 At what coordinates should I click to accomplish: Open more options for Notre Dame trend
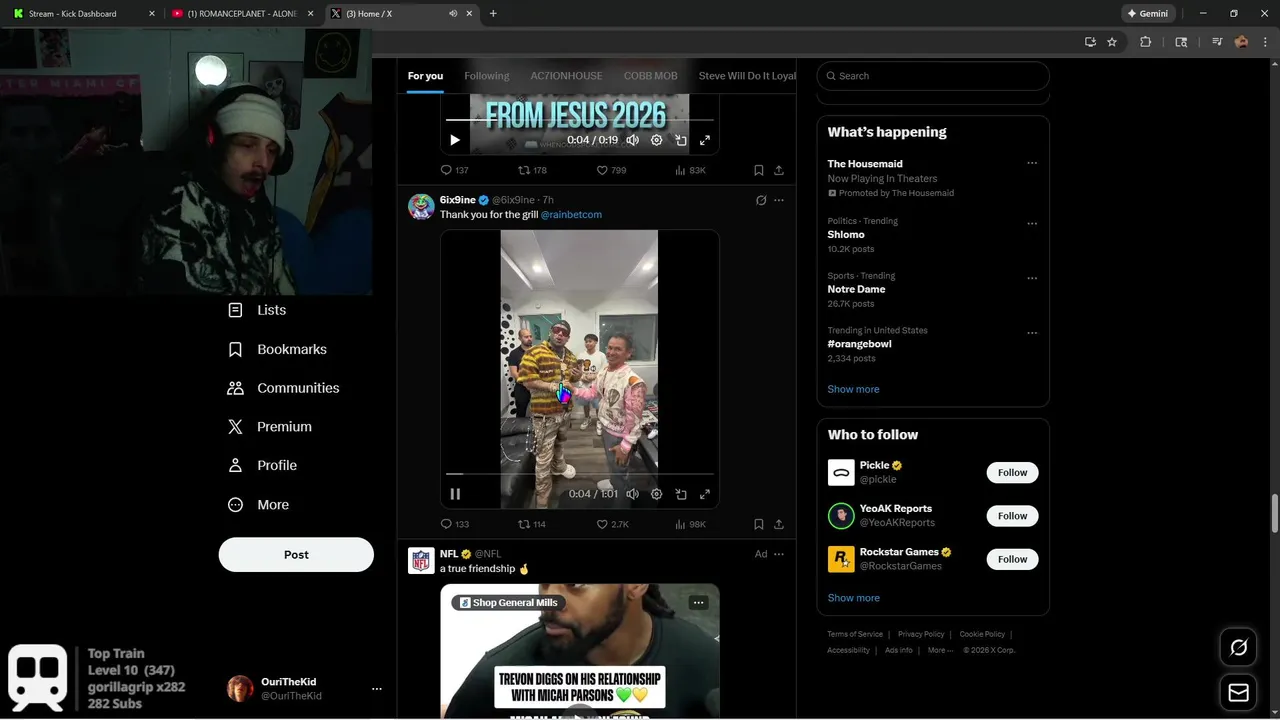[1032, 278]
